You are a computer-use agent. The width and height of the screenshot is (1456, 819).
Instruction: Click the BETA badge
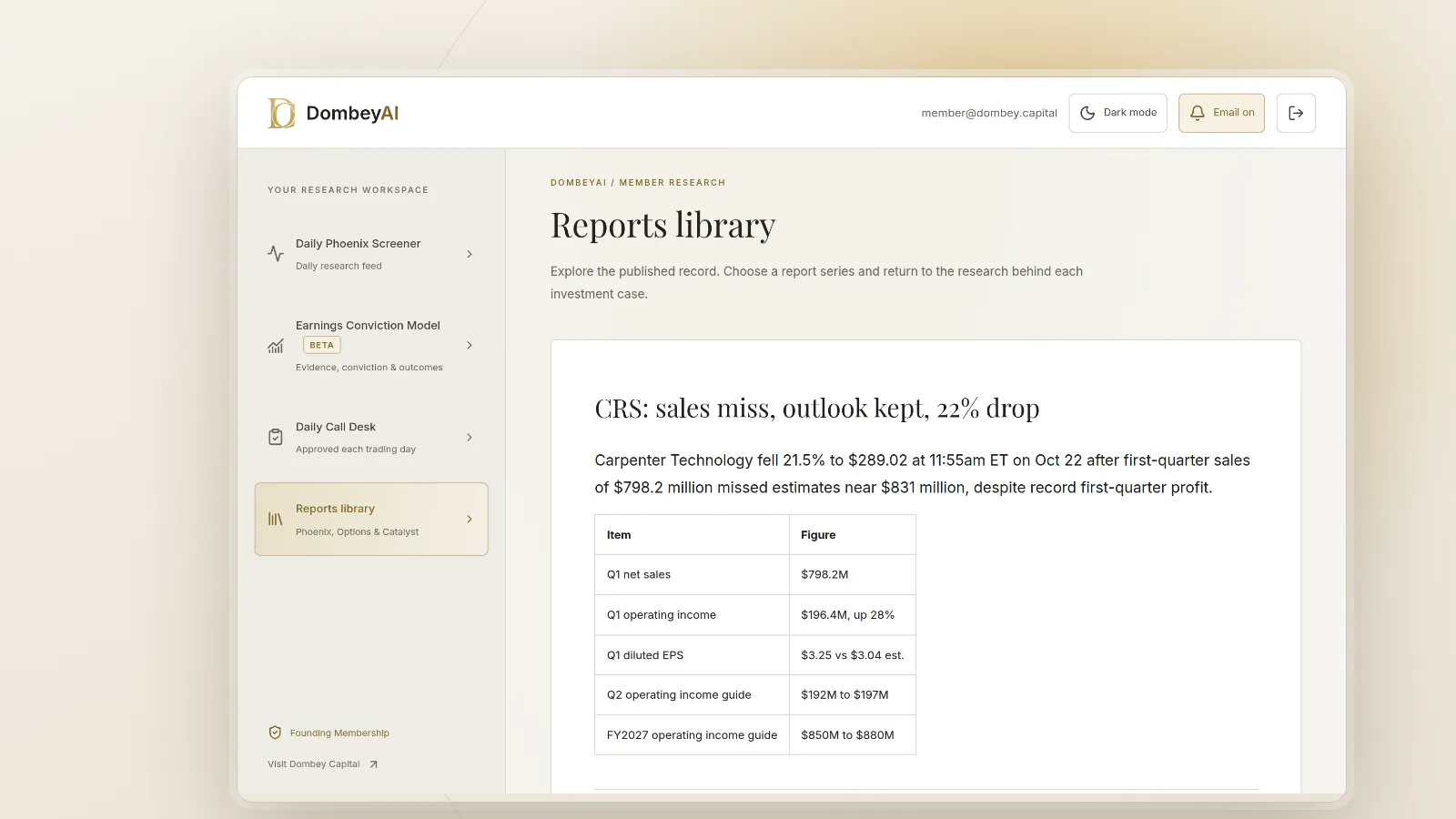pos(321,345)
